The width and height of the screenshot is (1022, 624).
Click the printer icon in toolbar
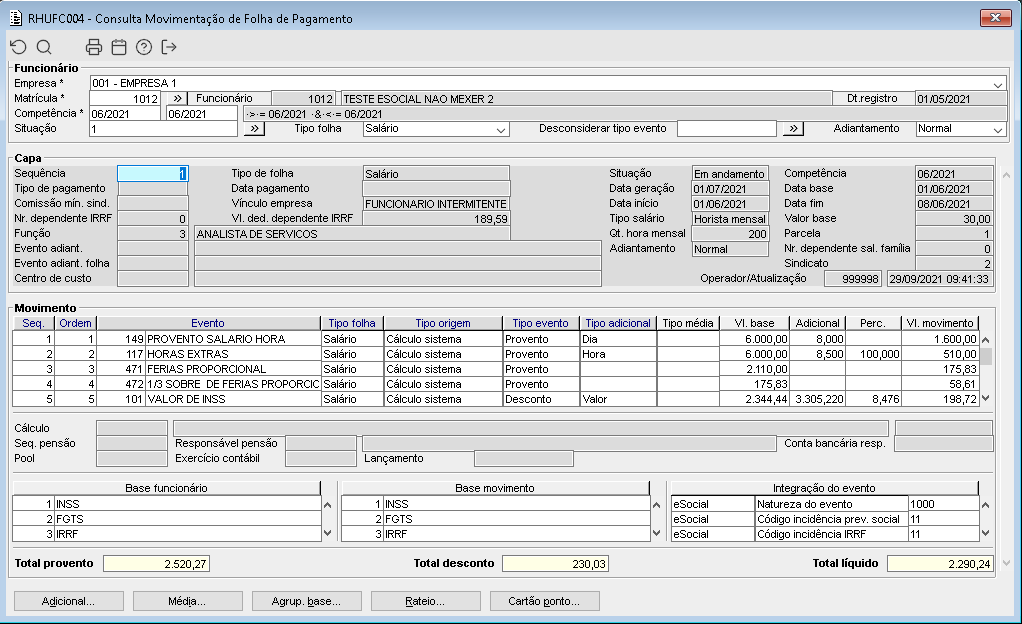(x=94, y=47)
